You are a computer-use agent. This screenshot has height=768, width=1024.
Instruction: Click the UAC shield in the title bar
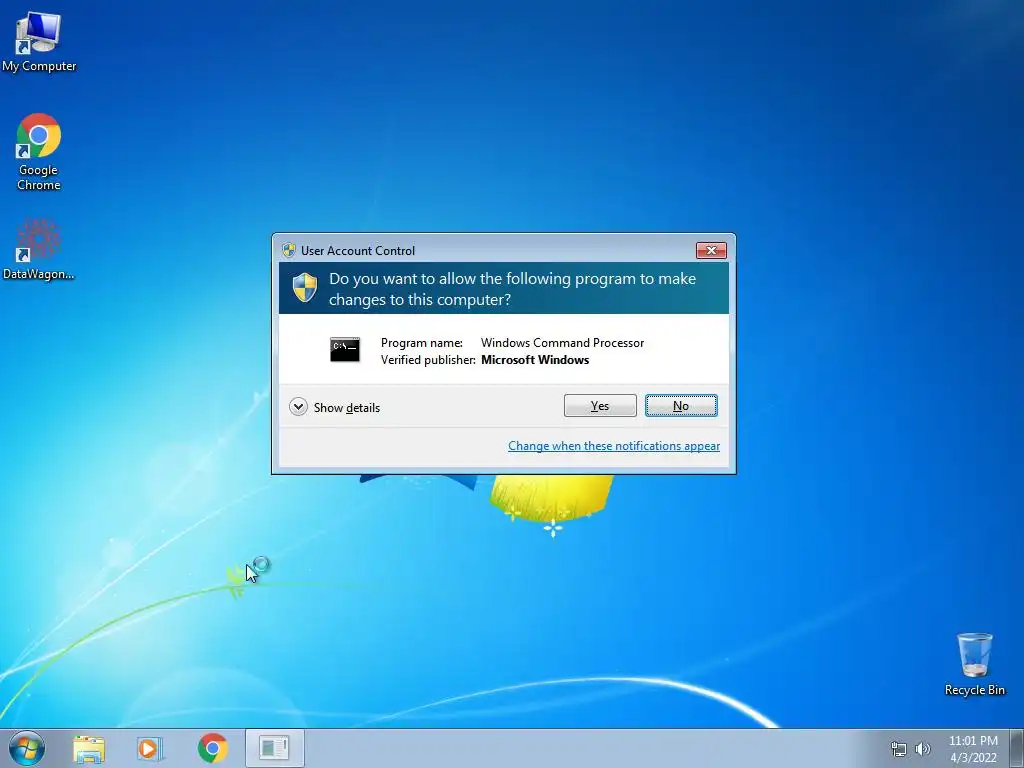(x=289, y=250)
